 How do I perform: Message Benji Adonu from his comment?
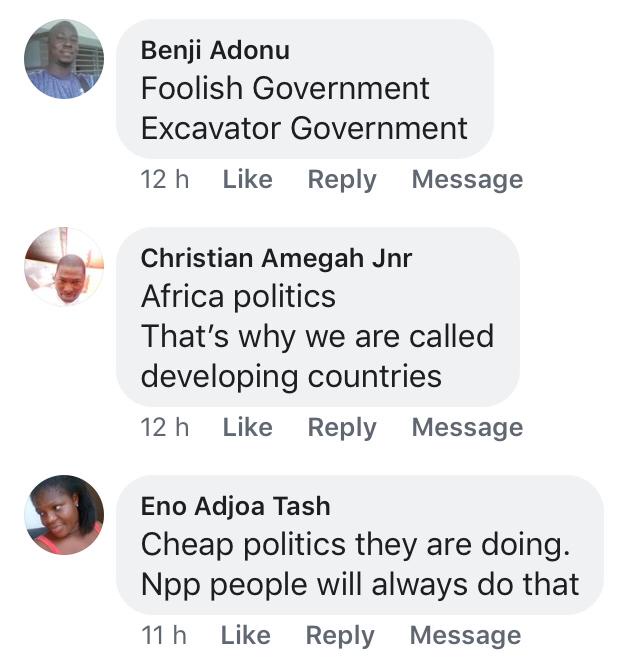coord(467,180)
